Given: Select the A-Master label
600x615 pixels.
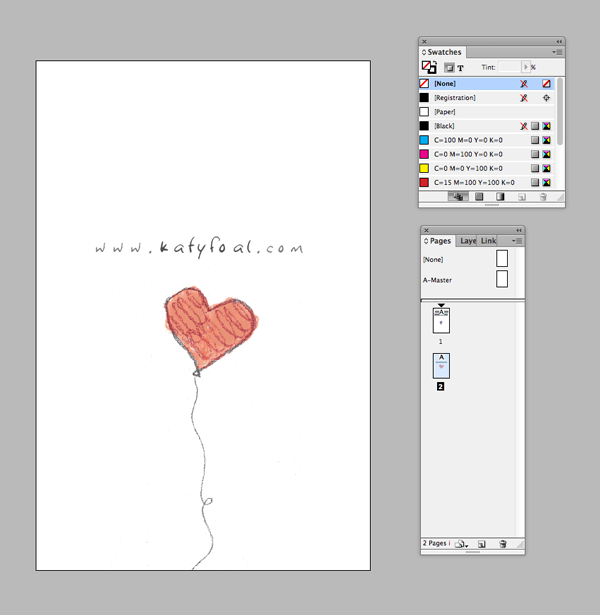Looking at the screenshot, I should point(437,280).
